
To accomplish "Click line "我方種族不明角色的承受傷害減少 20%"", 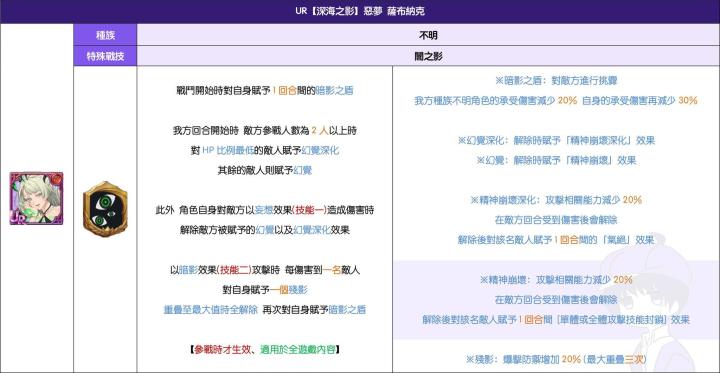I will click(495, 101).
